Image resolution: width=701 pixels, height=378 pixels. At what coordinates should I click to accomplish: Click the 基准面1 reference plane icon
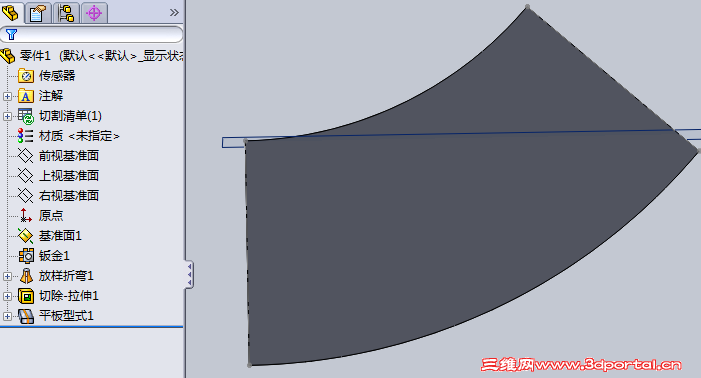tap(25, 235)
